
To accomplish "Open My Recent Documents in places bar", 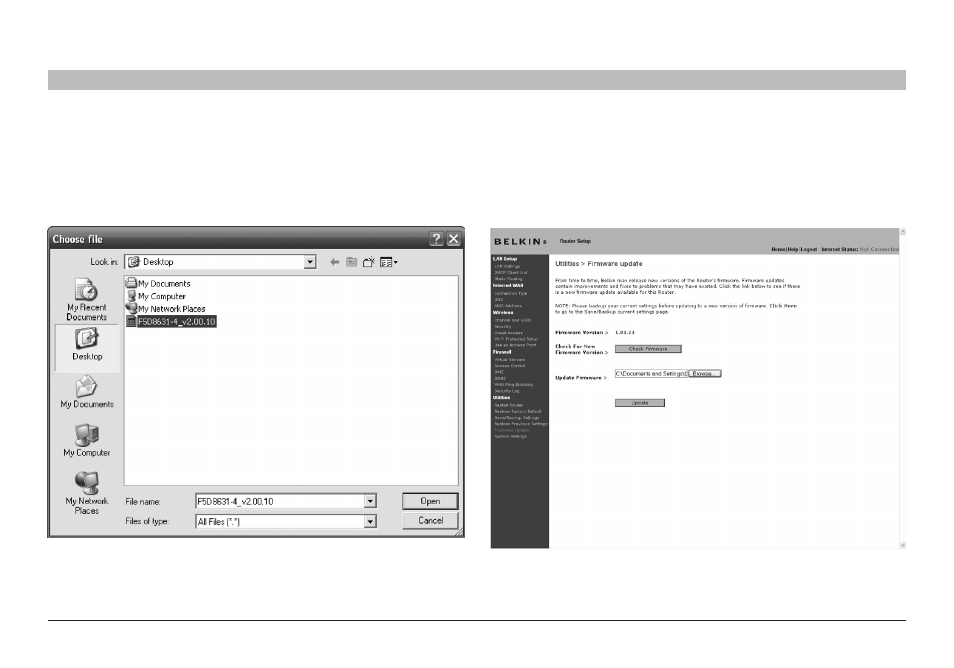I will pyautogui.click(x=86, y=299).
